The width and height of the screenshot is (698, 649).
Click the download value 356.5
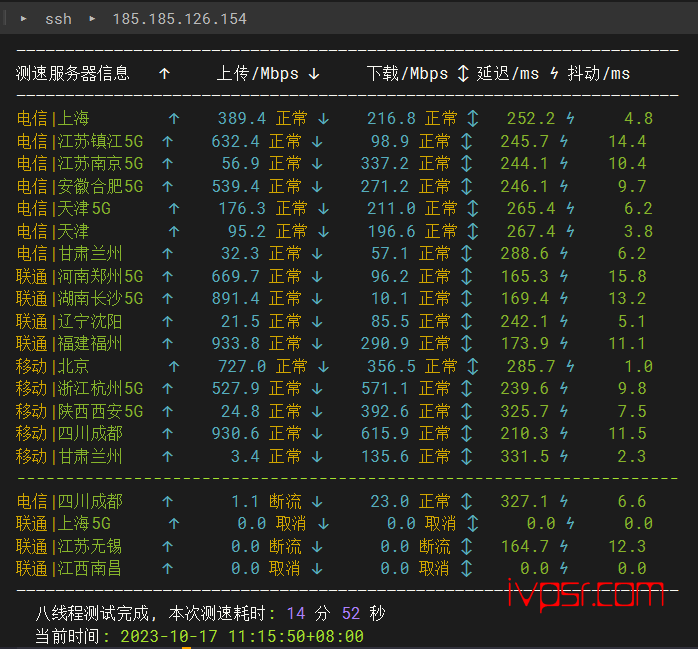[x=391, y=366]
